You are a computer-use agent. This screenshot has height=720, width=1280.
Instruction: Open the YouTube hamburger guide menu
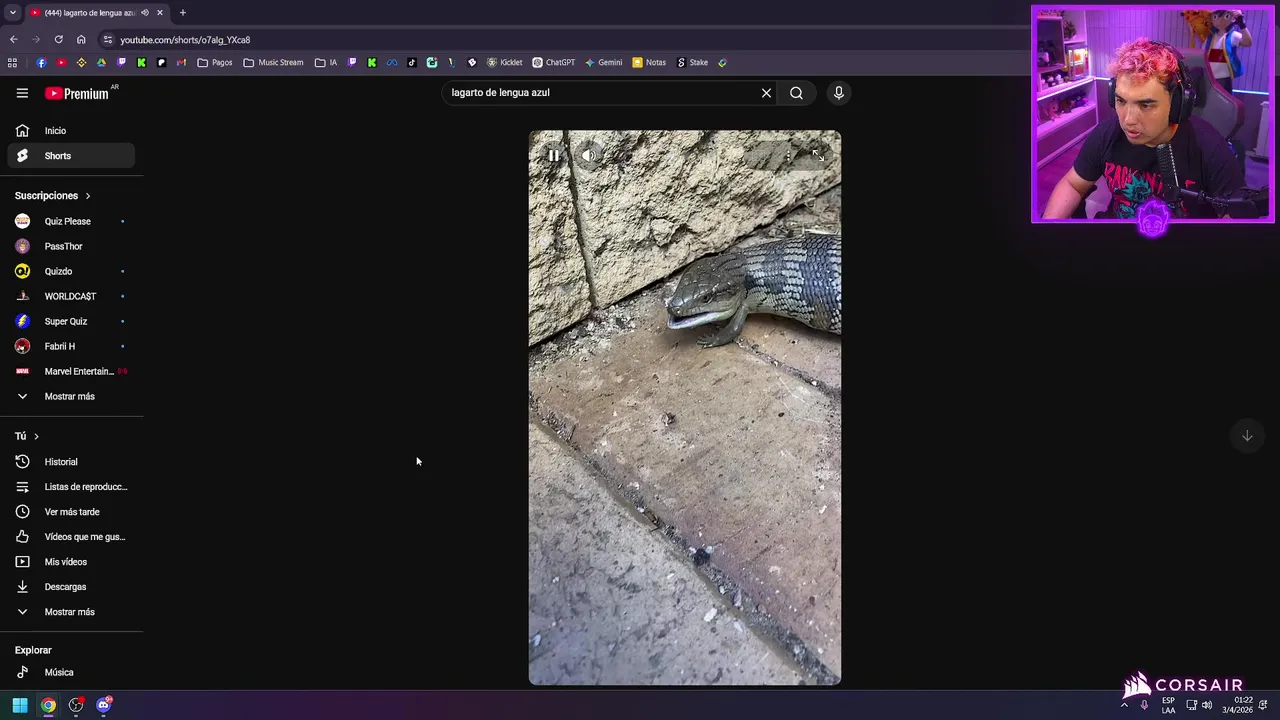pyautogui.click(x=22, y=93)
